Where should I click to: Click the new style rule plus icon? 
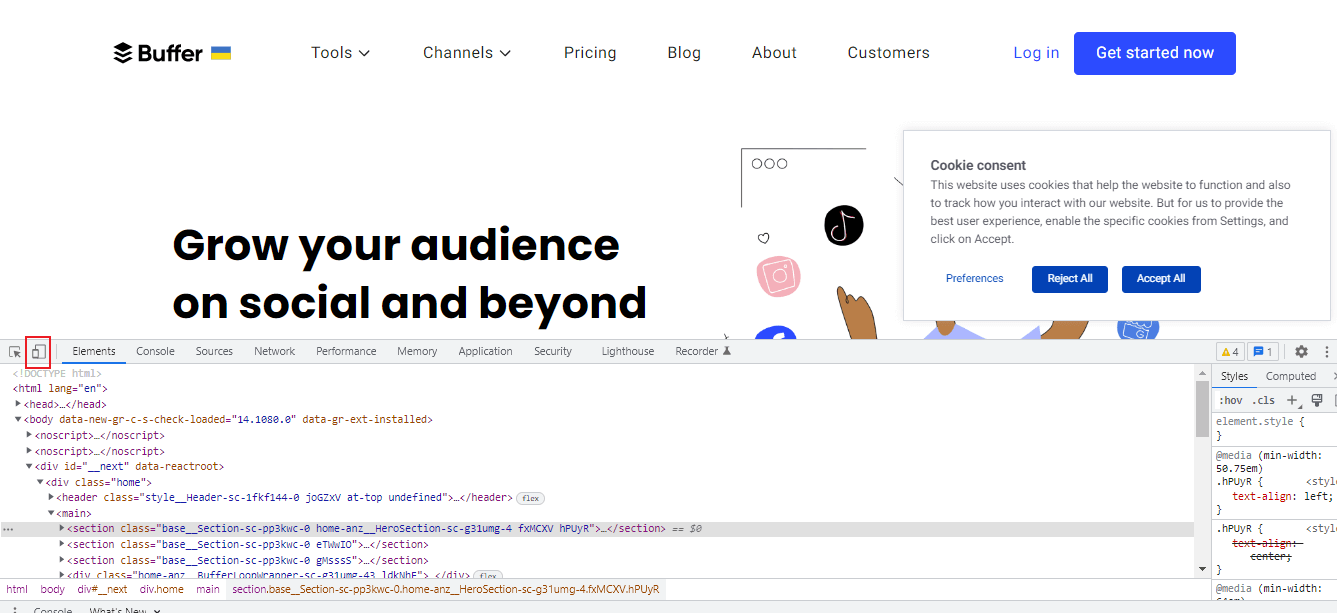[x=1292, y=400]
